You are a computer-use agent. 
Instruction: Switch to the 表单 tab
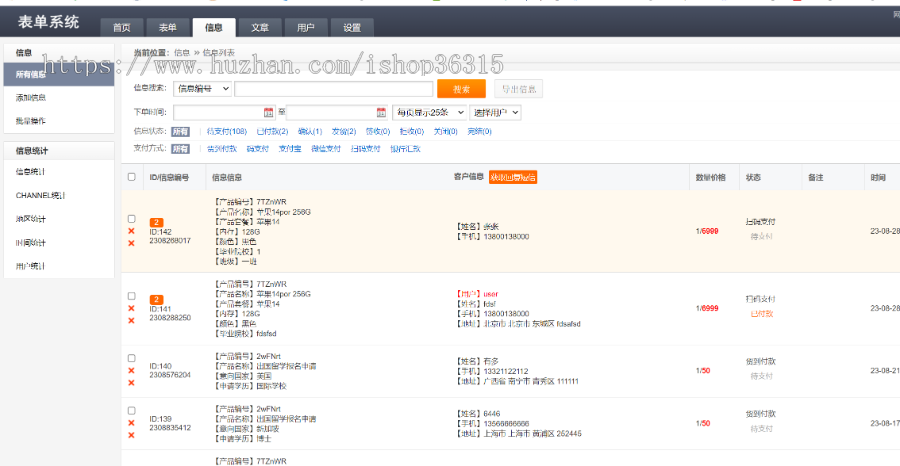coord(168,28)
